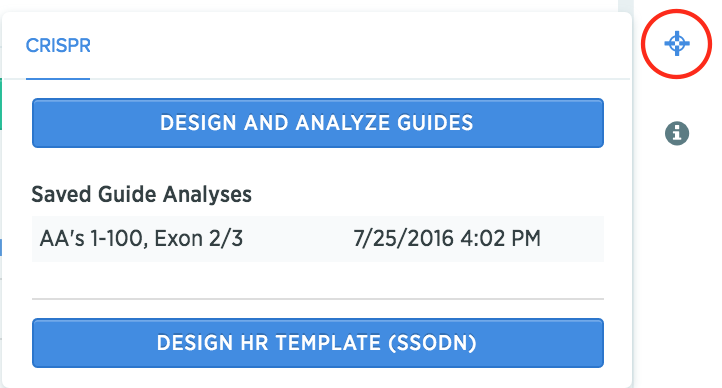Open the information icon panel
The width and height of the screenshot is (722, 388).
pyautogui.click(x=677, y=133)
